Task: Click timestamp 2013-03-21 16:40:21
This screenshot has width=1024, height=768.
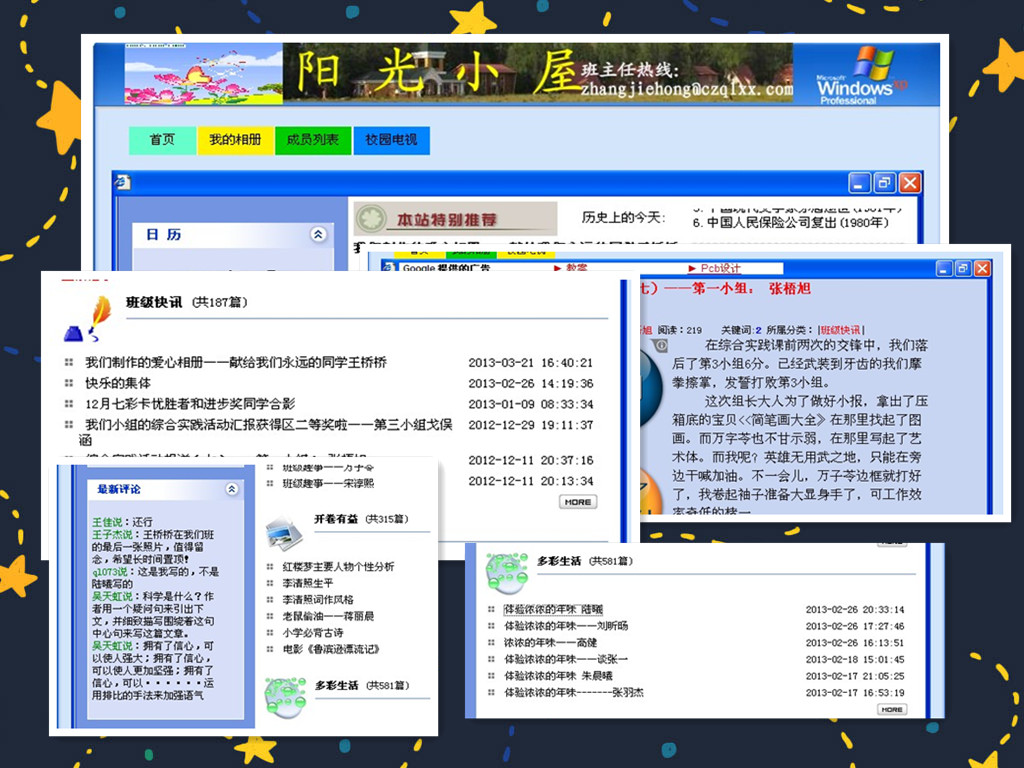Action: click(x=530, y=362)
